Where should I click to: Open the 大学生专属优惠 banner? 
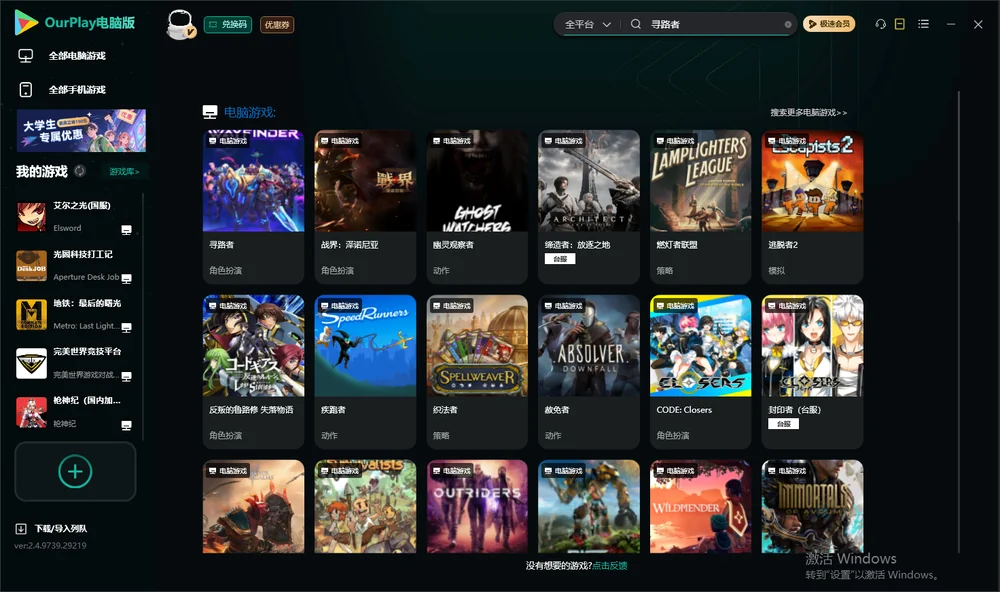(82, 131)
